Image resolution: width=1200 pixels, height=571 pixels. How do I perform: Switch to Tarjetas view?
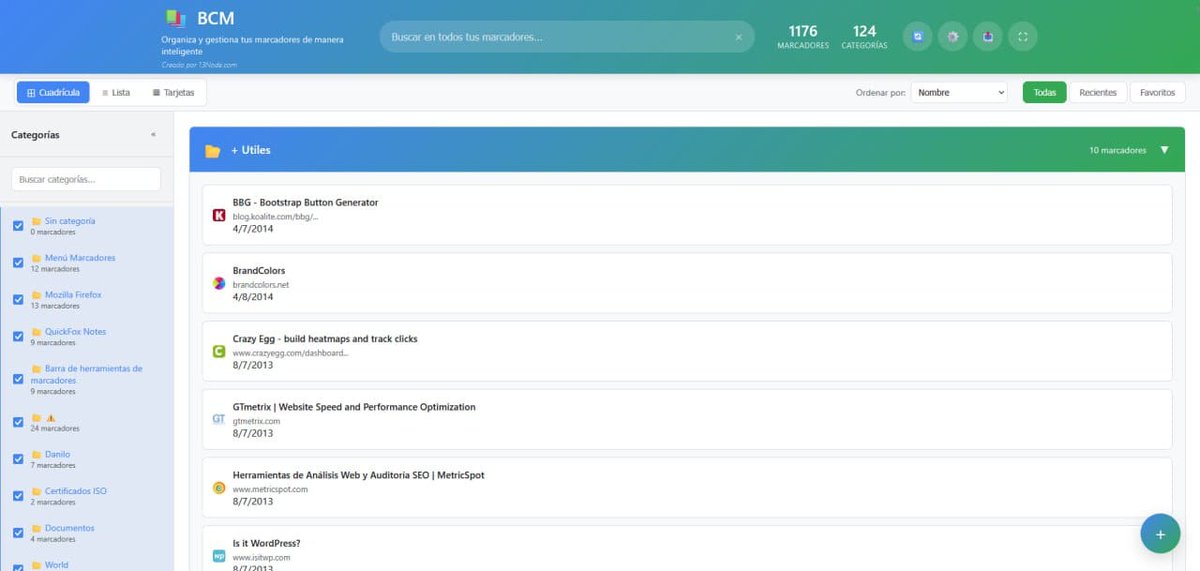[173, 92]
